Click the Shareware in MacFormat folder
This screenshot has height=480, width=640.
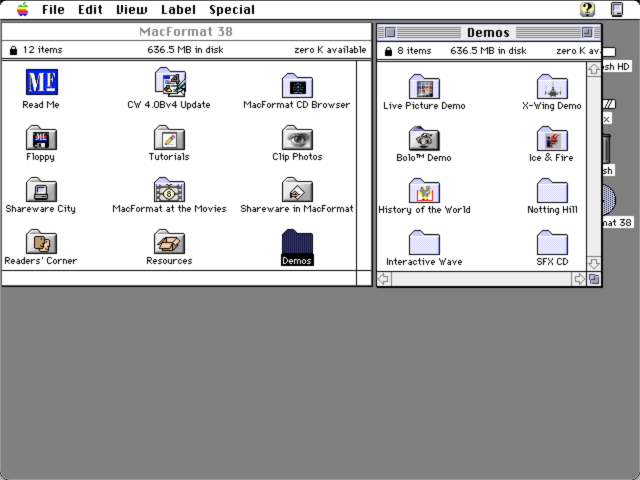[297, 189]
